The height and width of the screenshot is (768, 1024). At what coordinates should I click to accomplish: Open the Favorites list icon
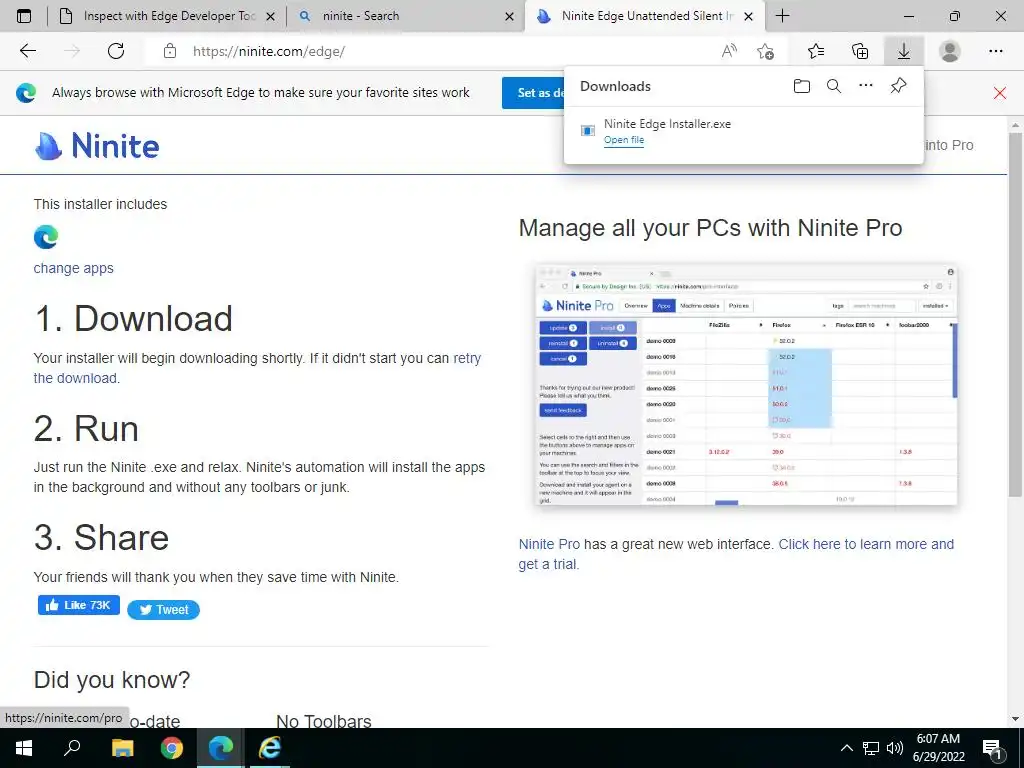pyautogui.click(x=816, y=51)
